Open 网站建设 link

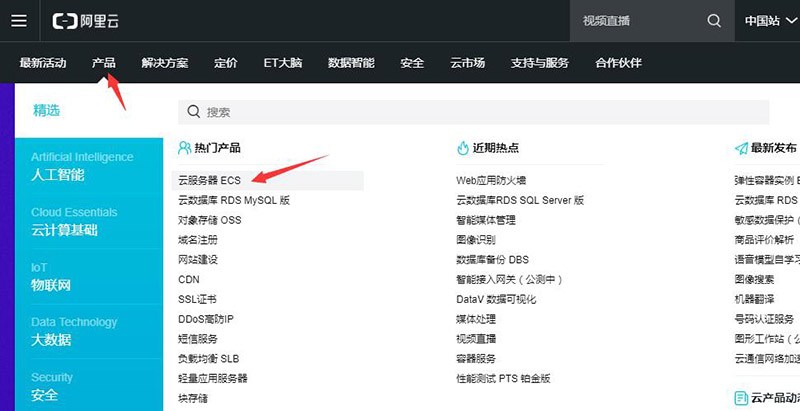click(x=198, y=260)
